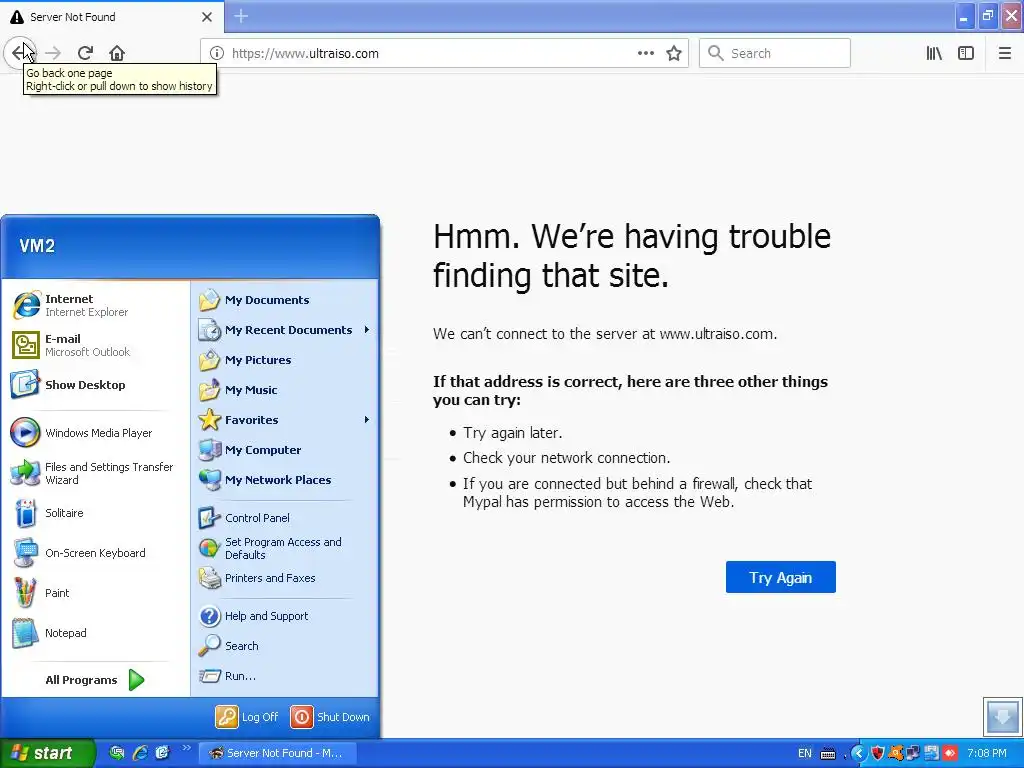The width and height of the screenshot is (1024, 768).
Task: Click the browser back arrow button
Action: (x=20, y=53)
